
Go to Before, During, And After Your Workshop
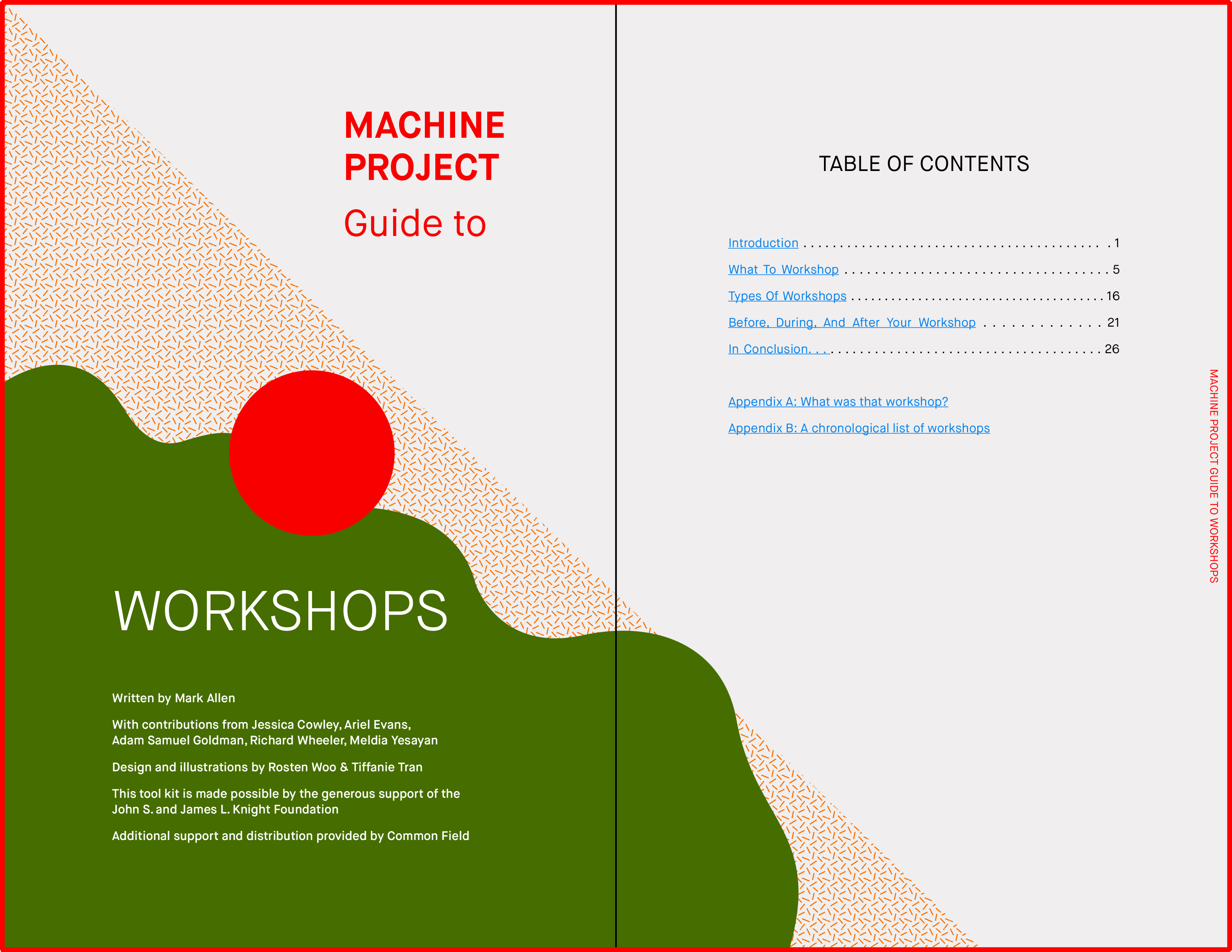[852, 323]
